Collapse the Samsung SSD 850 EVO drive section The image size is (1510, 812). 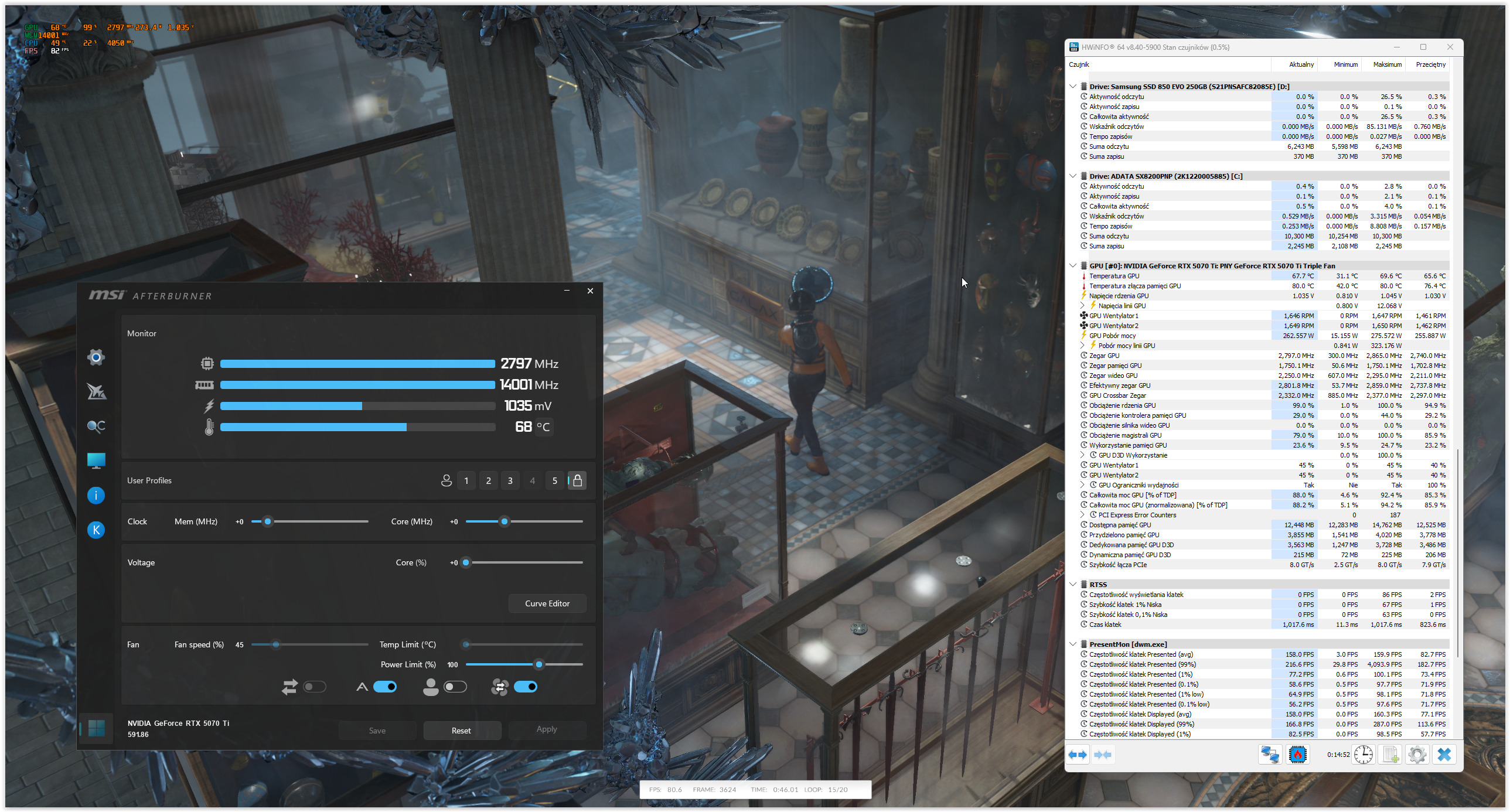coord(1073,86)
